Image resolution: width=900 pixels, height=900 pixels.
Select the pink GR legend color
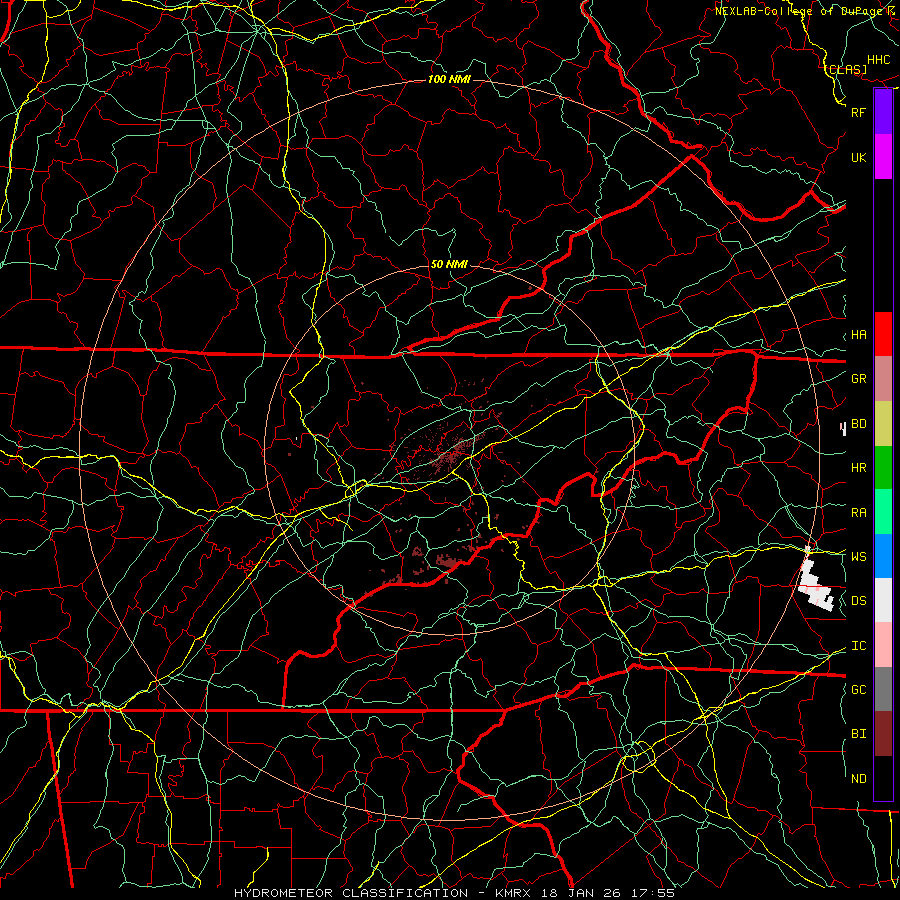tap(883, 379)
